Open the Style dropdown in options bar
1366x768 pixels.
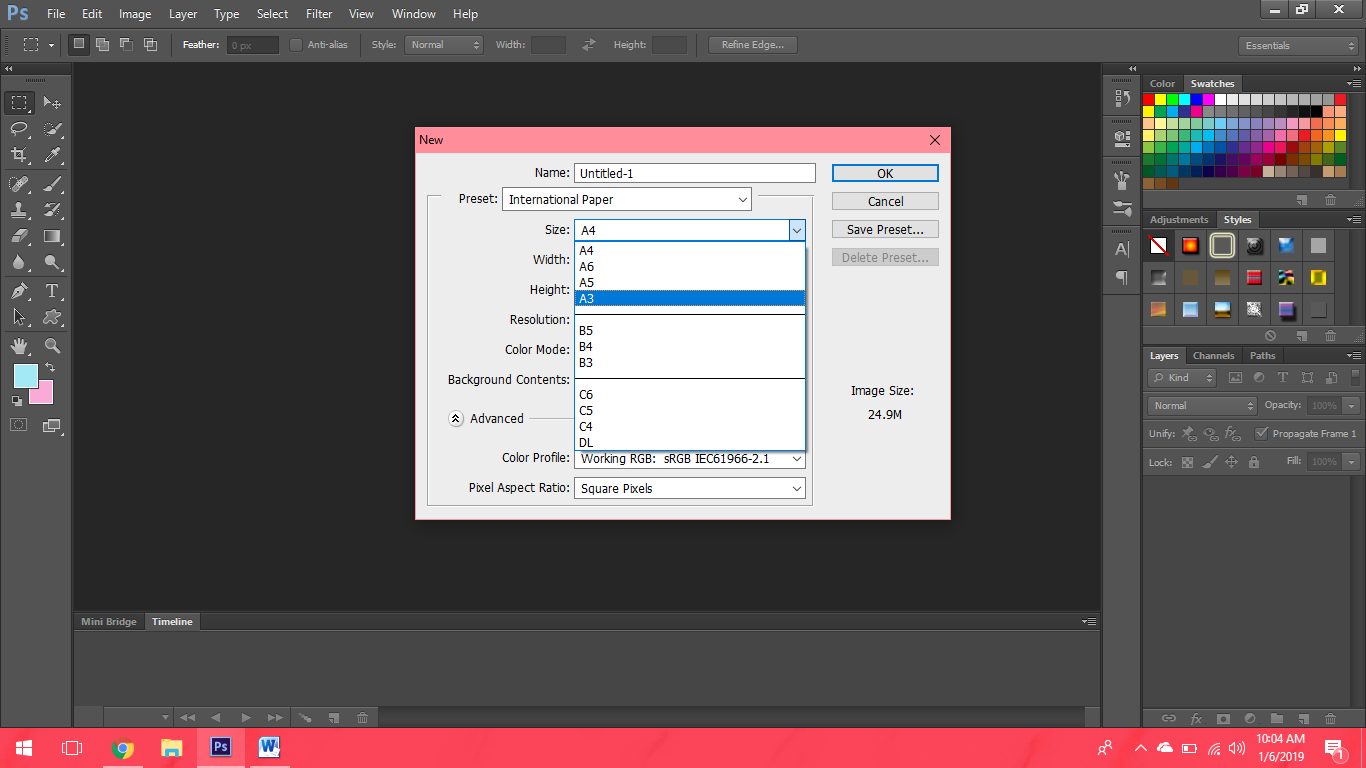tap(444, 45)
